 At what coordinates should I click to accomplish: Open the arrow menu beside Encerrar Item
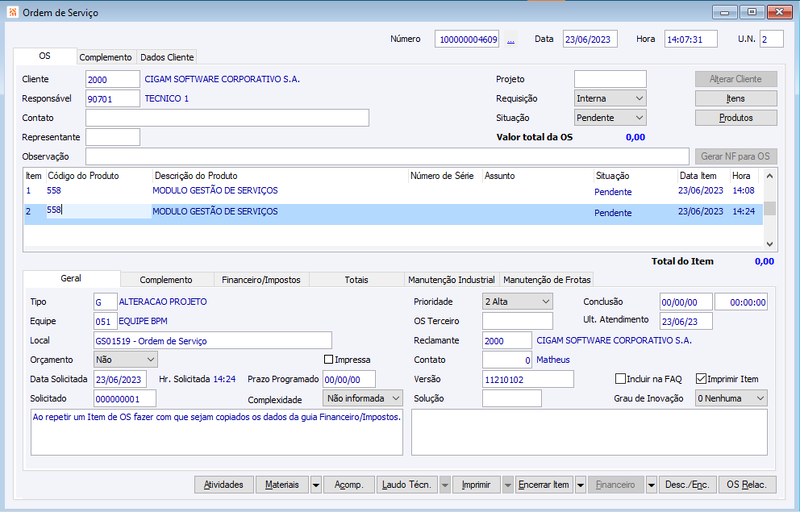(580, 485)
